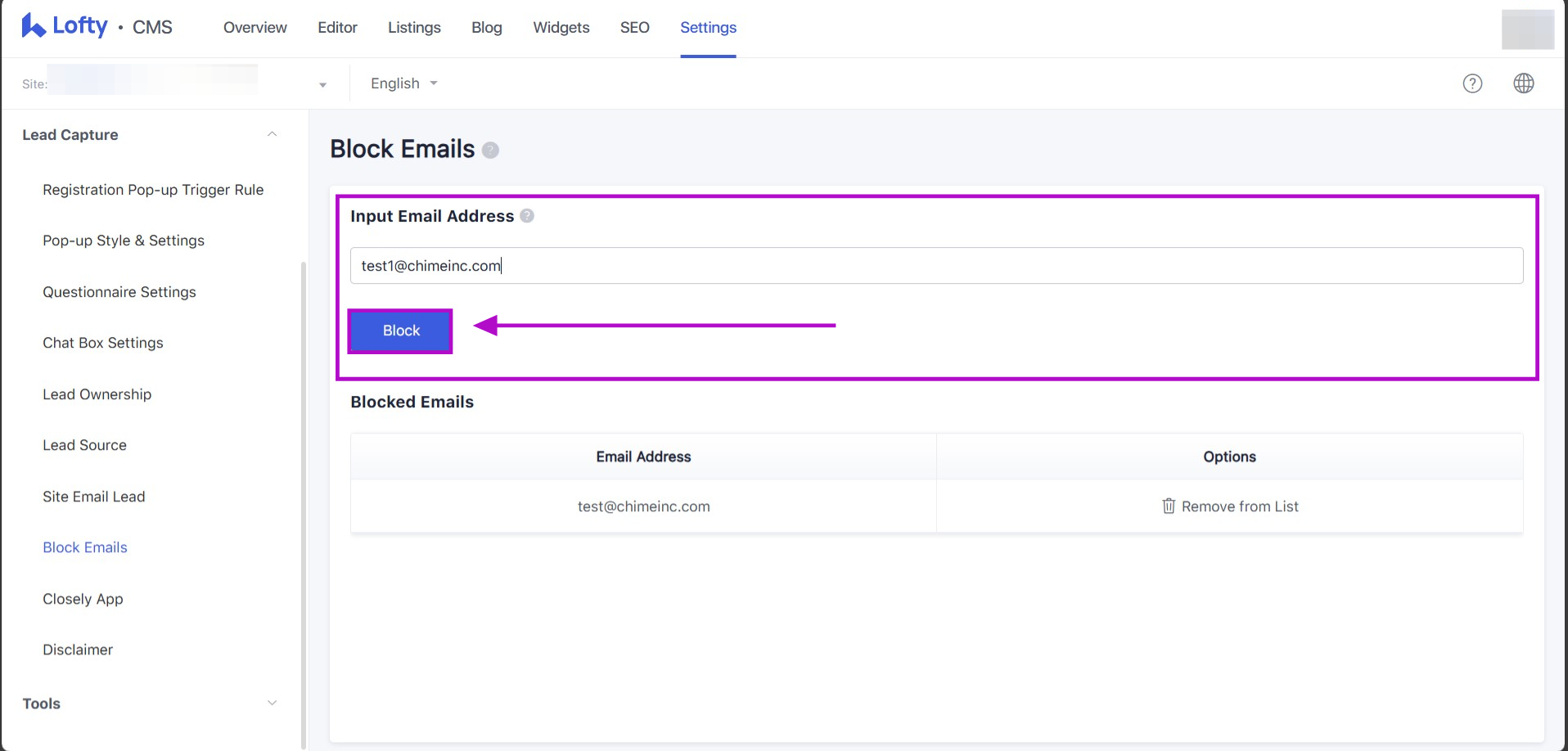Open Chat Box Settings in sidebar
The image size is (1568, 751).
[103, 343]
